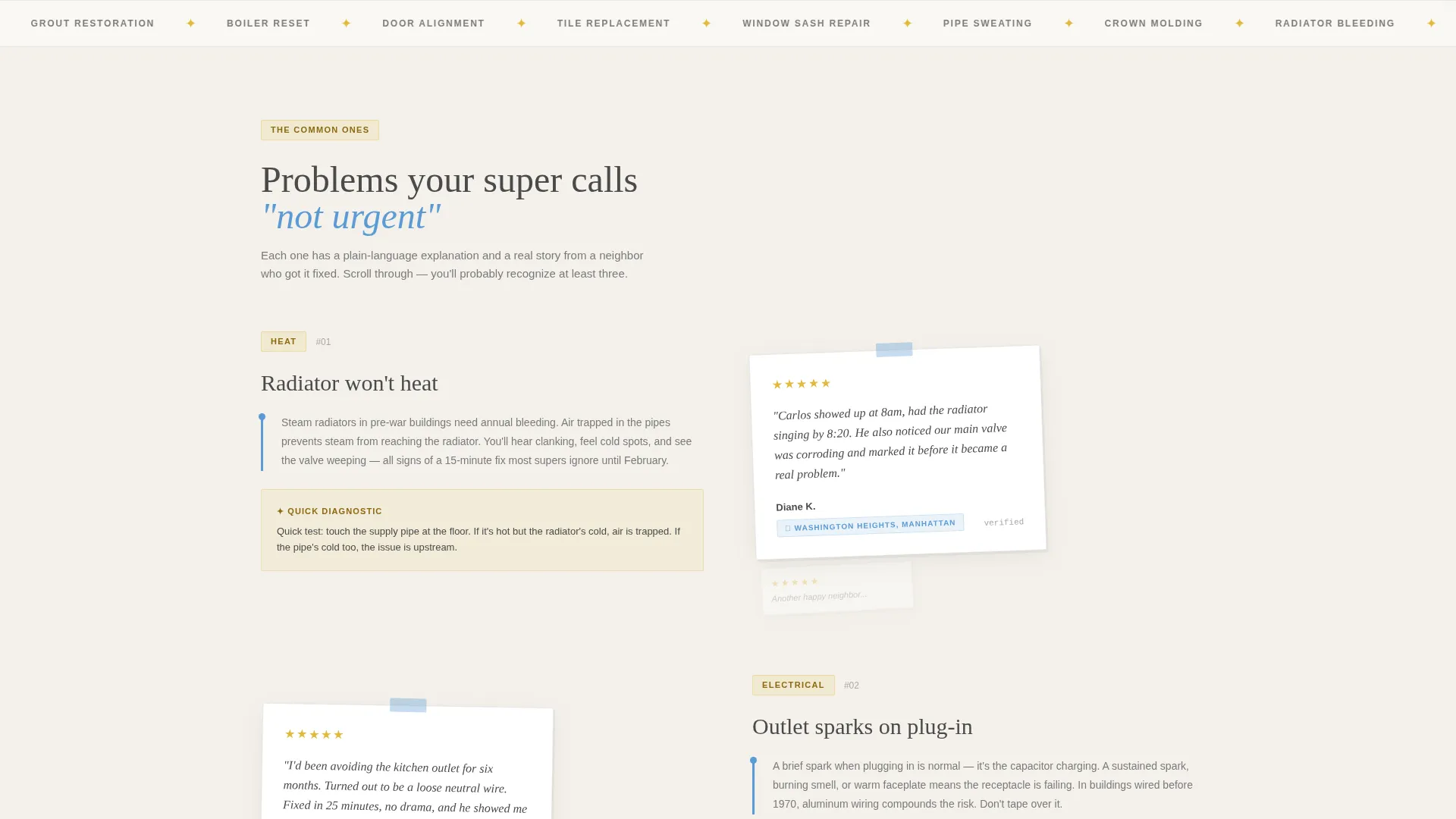Choose Tile Replacement in the top strip
Screen dimensions: 1456x819
point(613,24)
